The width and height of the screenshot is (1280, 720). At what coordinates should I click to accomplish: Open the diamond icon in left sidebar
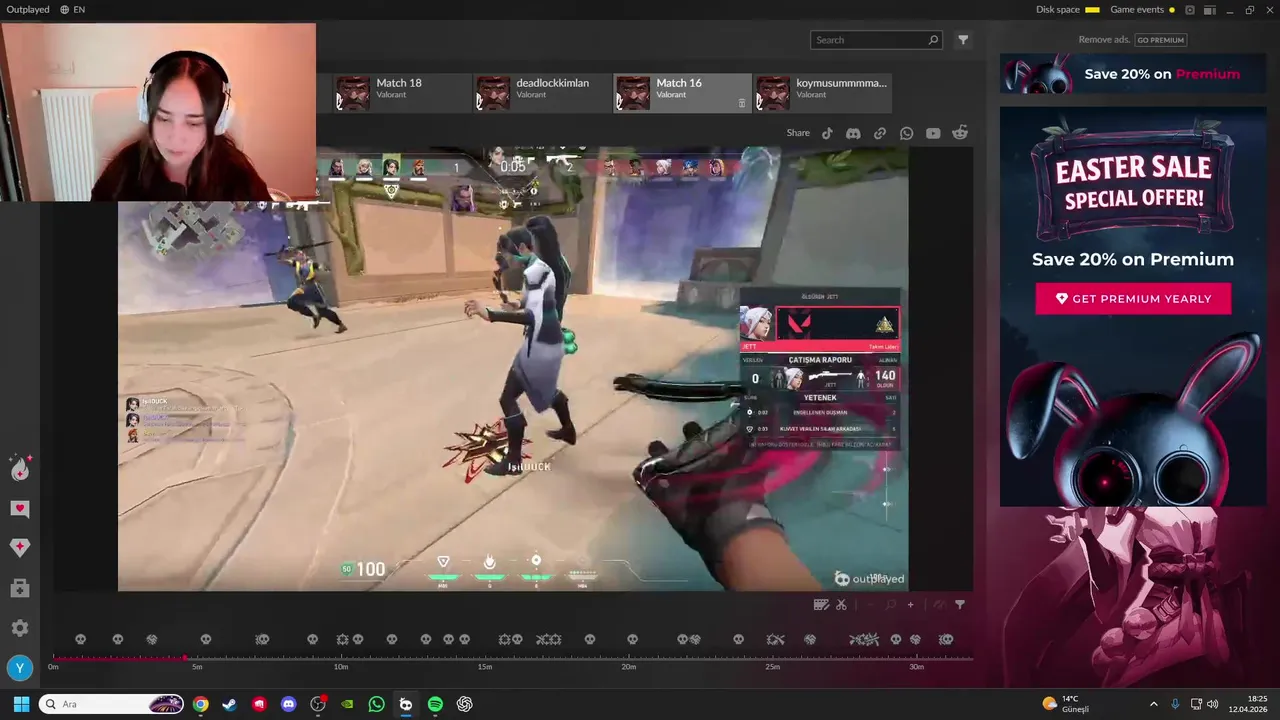tap(20, 547)
